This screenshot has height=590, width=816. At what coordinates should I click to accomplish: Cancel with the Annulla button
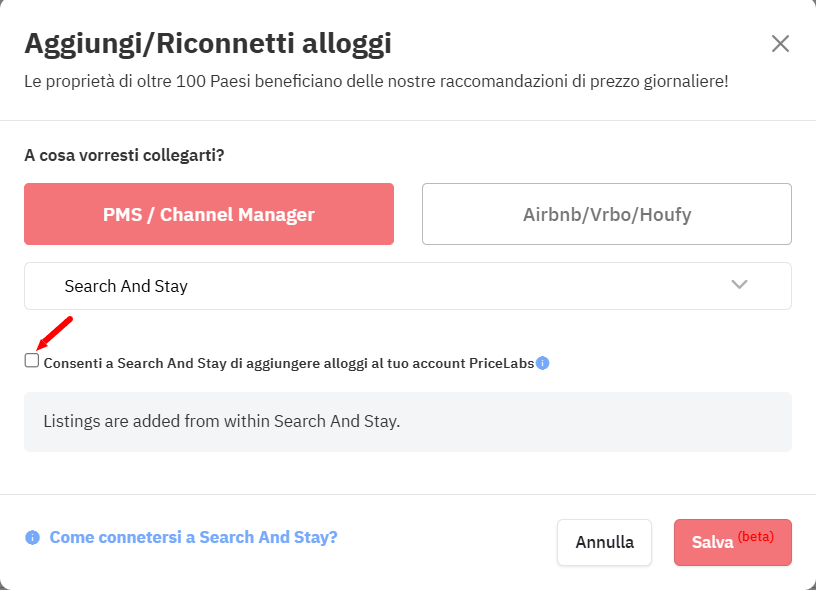coord(604,542)
